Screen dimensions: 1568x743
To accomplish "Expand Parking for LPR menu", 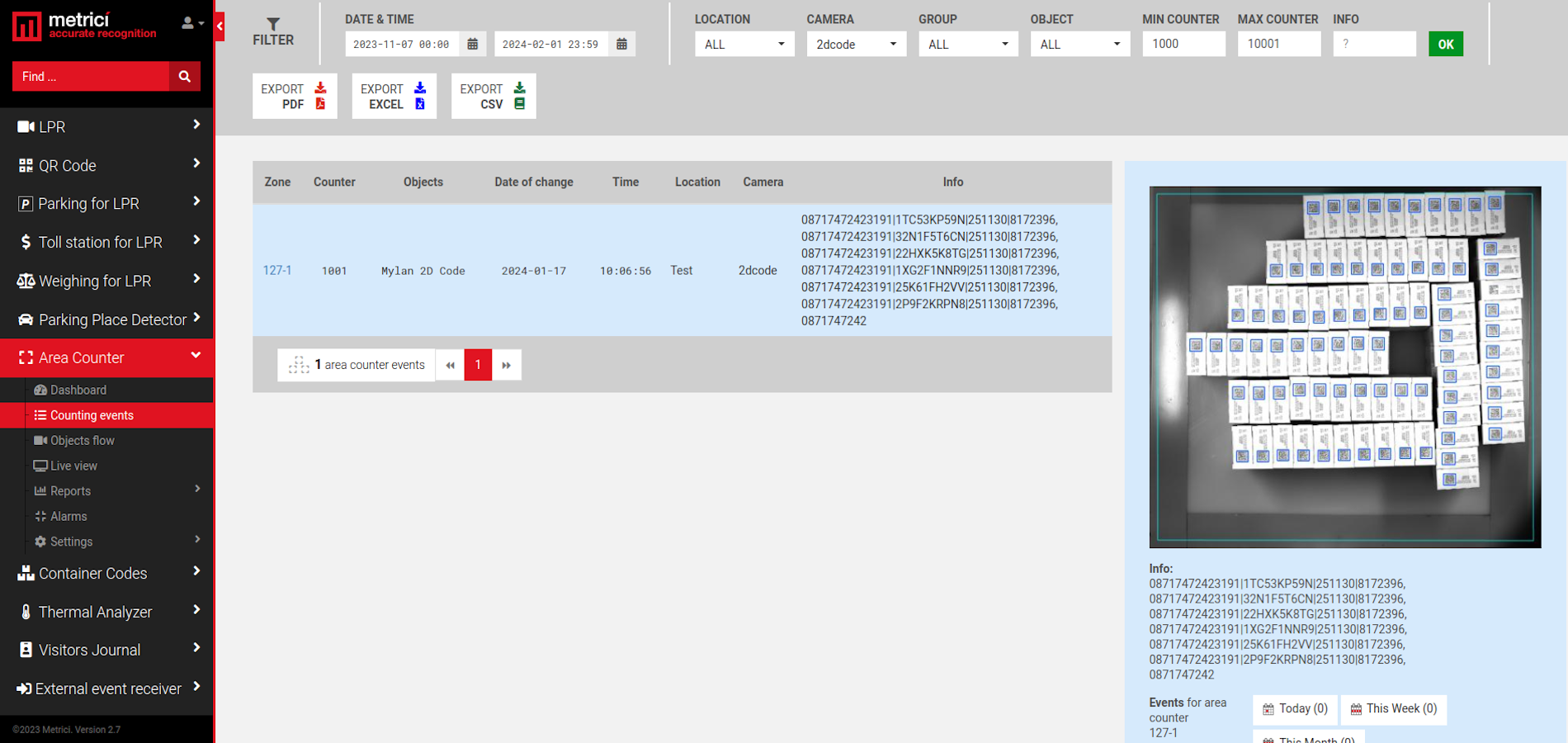I will click(106, 203).
